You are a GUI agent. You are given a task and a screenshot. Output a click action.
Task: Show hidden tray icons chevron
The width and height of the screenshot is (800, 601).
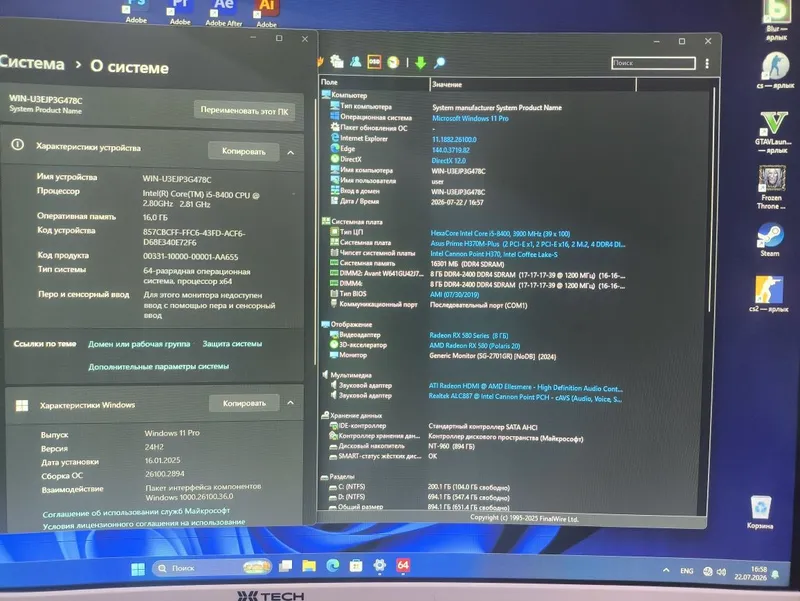pyautogui.click(x=666, y=570)
